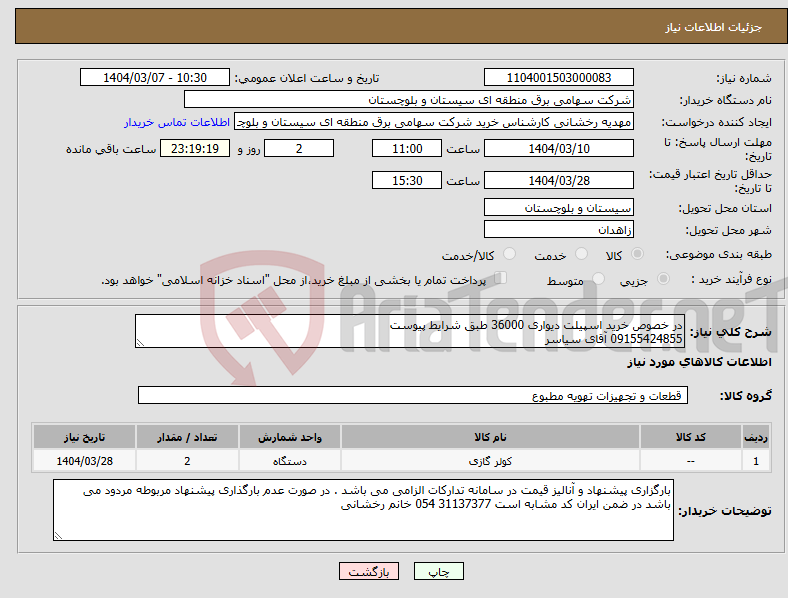The height and width of the screenshot is (598, 788).
Task: Click the goods code cell showing --
Action: point(691,461)
